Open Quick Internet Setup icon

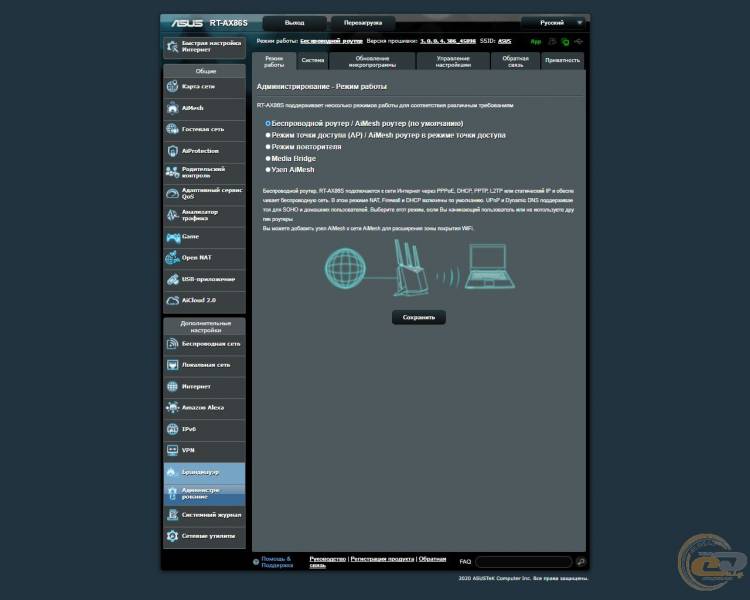[x=172, y=46]
